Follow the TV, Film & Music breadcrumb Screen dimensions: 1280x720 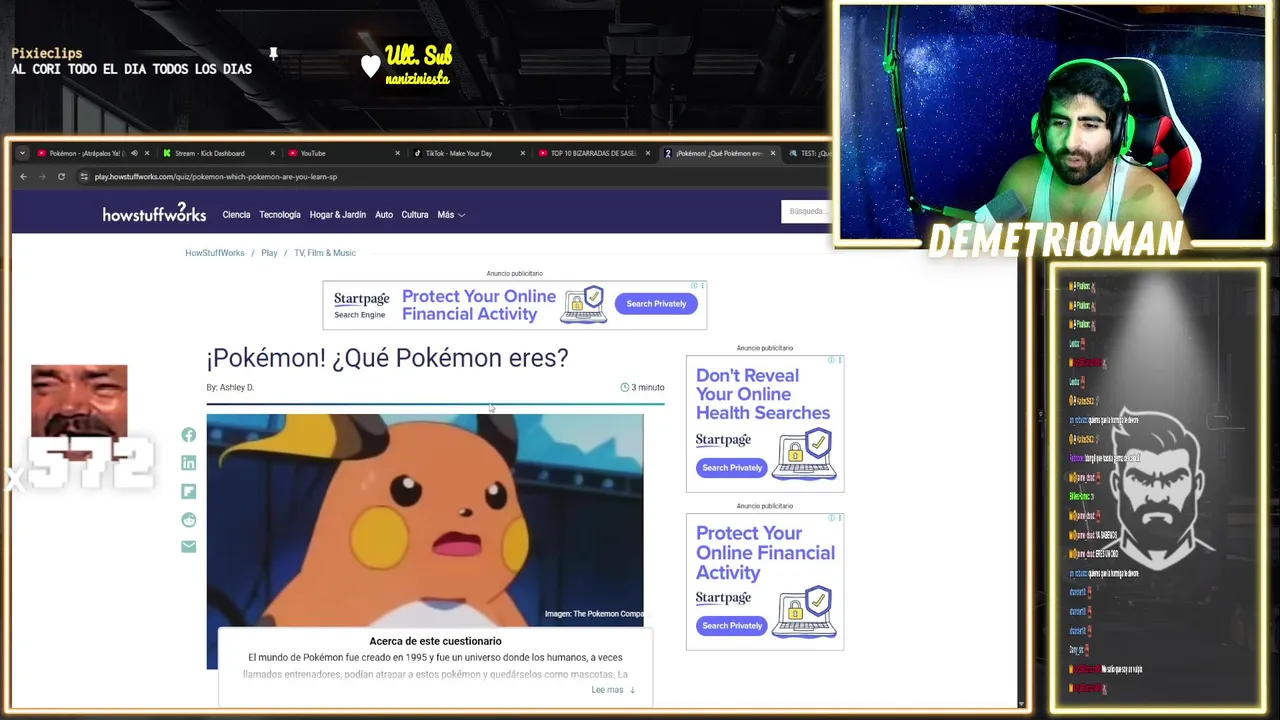click(325, 253)
